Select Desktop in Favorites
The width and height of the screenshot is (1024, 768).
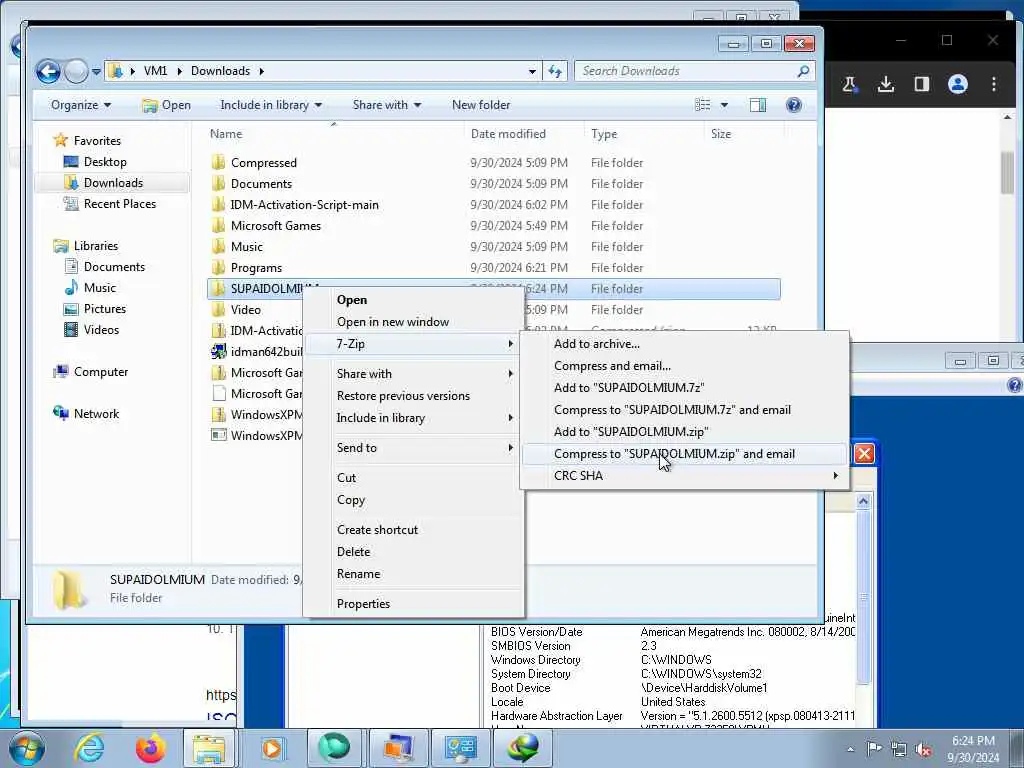tap(104, 161)
